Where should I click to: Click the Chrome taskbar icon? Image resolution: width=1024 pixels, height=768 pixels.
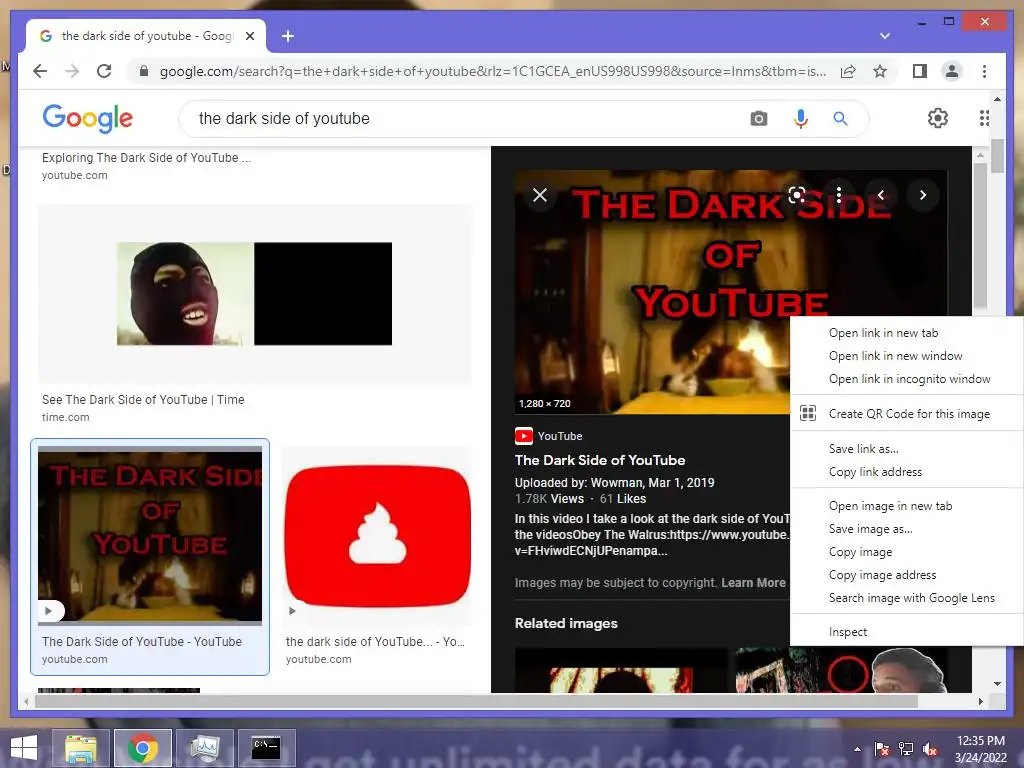tap(142, 748)
